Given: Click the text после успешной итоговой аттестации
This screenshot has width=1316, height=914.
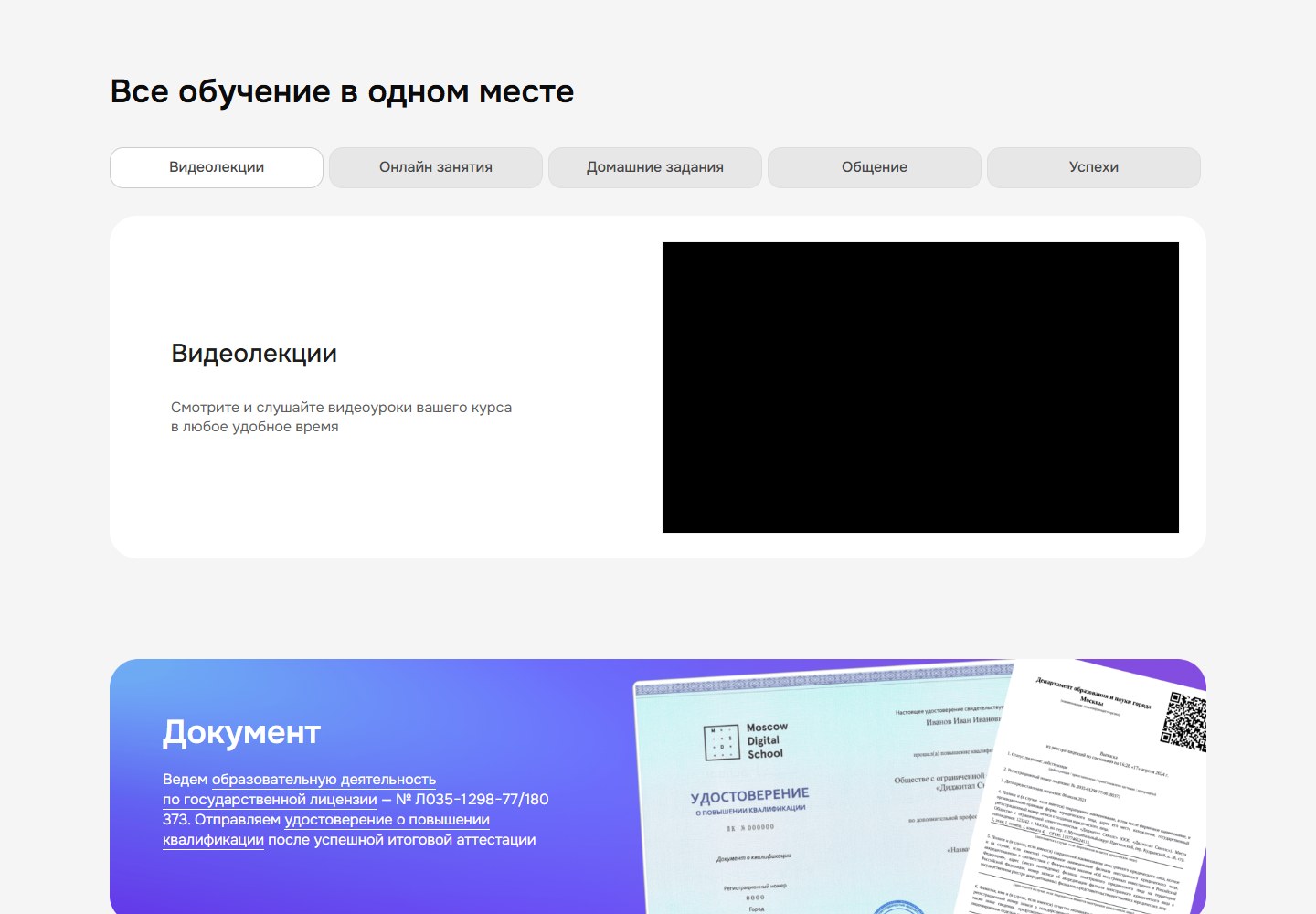Looking at the screenshot, I should pos(402,840).
